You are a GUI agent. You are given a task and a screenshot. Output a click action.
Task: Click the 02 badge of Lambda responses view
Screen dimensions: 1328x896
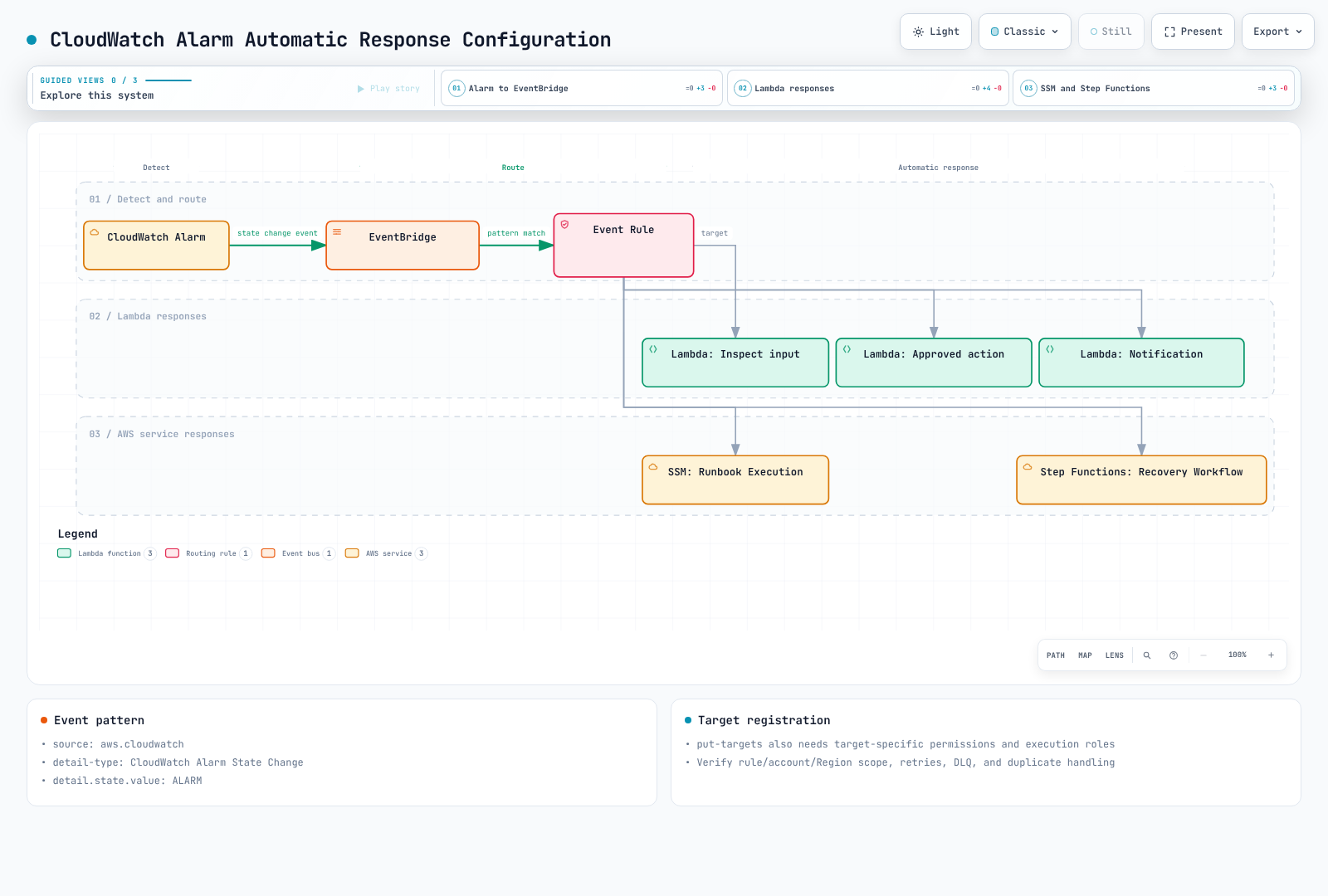(x=743, y=88)
